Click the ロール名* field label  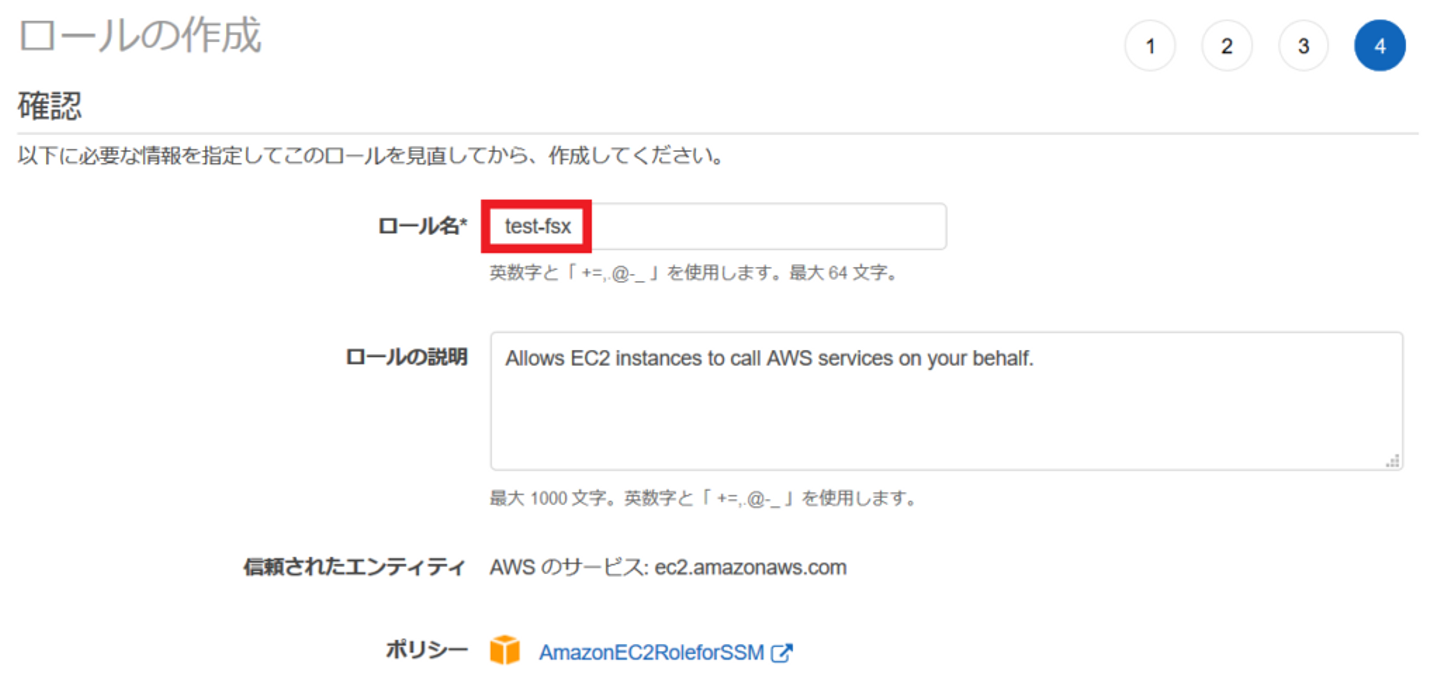422,227
